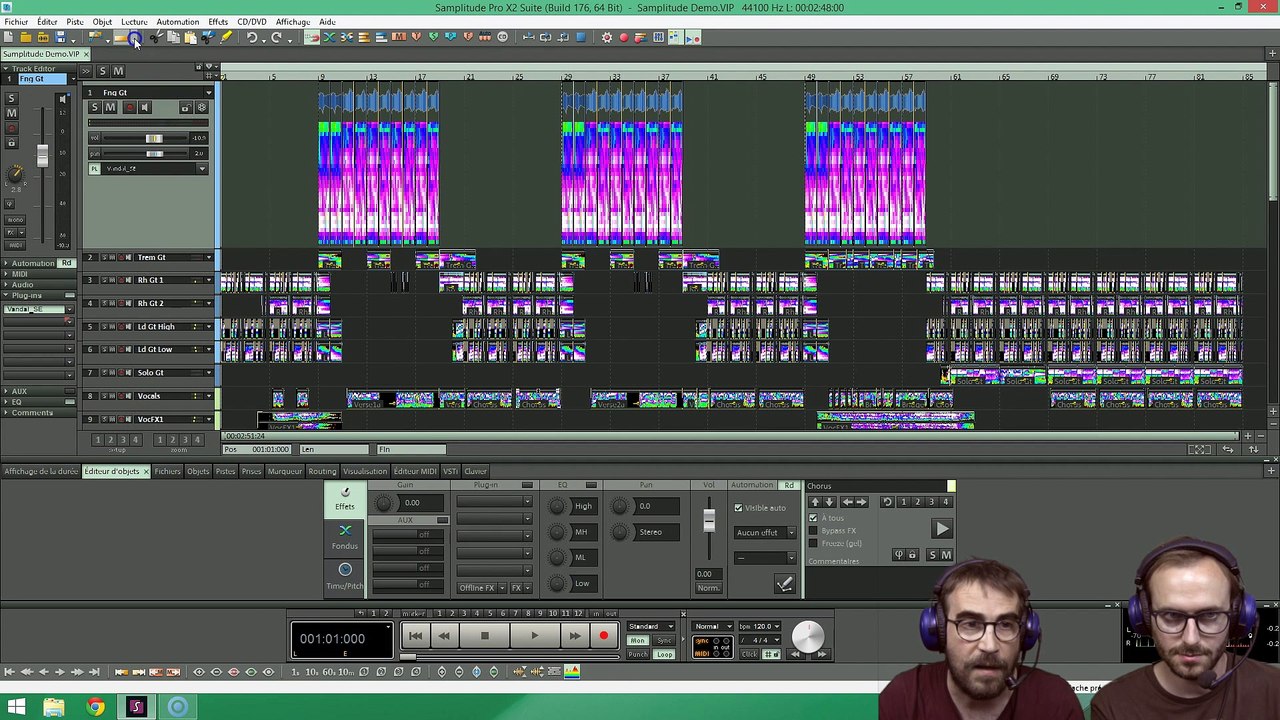Mute the Fng Gt track in Track Editor
The width and height of the screenshot is (1280, 720).
[x=11, y=113]
